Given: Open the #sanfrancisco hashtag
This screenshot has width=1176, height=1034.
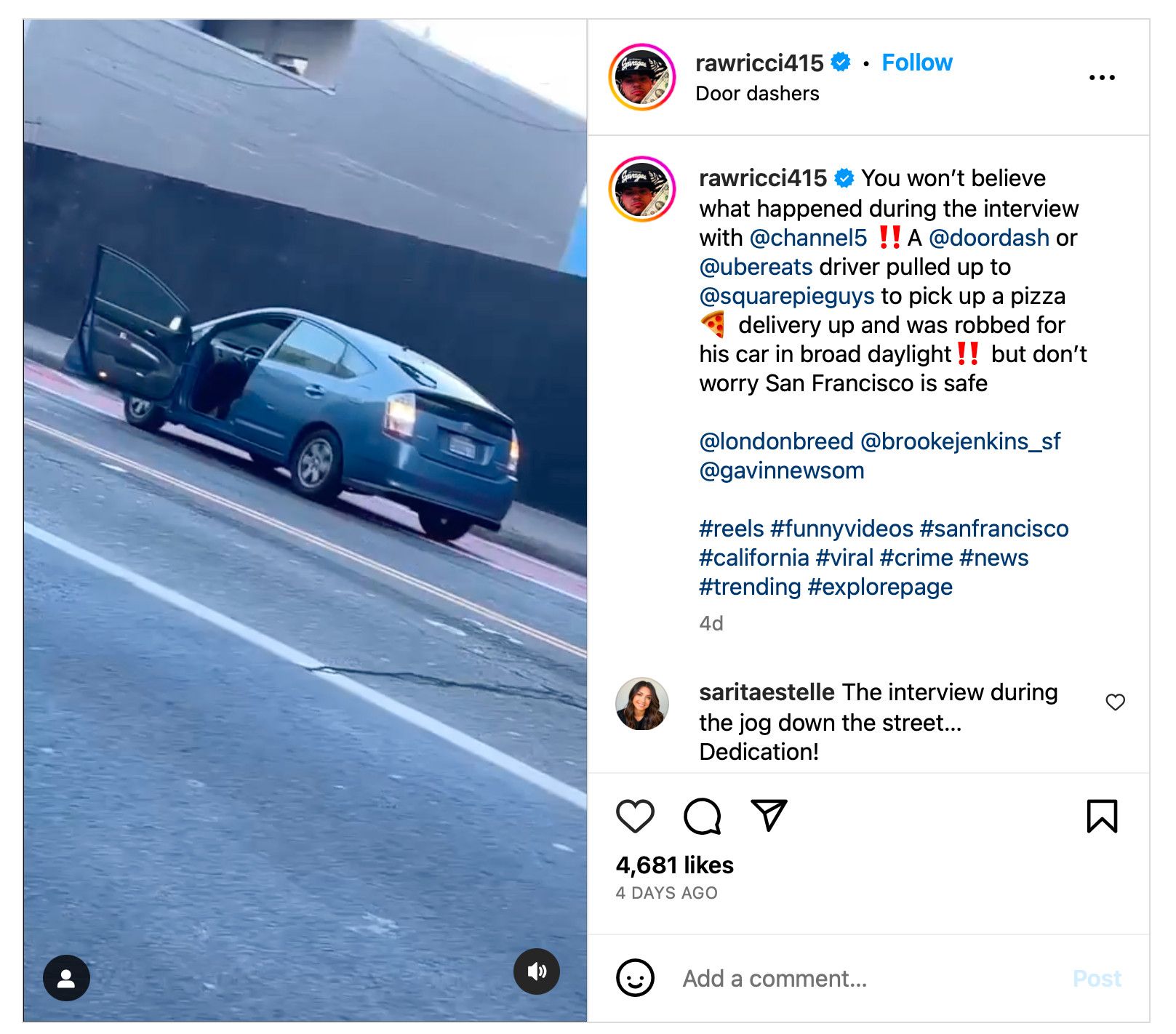Looking at the screenshot, I should (993, 529).
